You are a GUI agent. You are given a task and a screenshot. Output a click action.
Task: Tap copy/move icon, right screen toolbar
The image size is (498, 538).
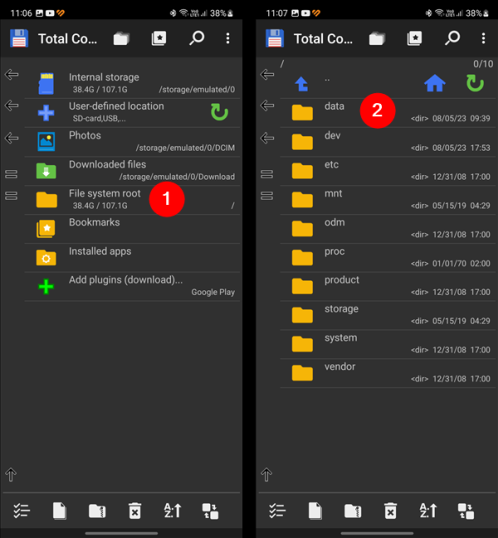click(466, 511)
